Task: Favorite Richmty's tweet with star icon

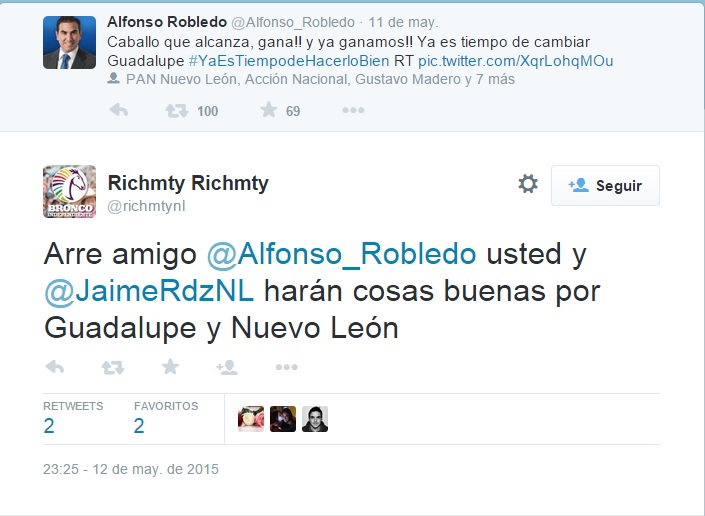Action: pyautogui.click(x=170, y=367)
